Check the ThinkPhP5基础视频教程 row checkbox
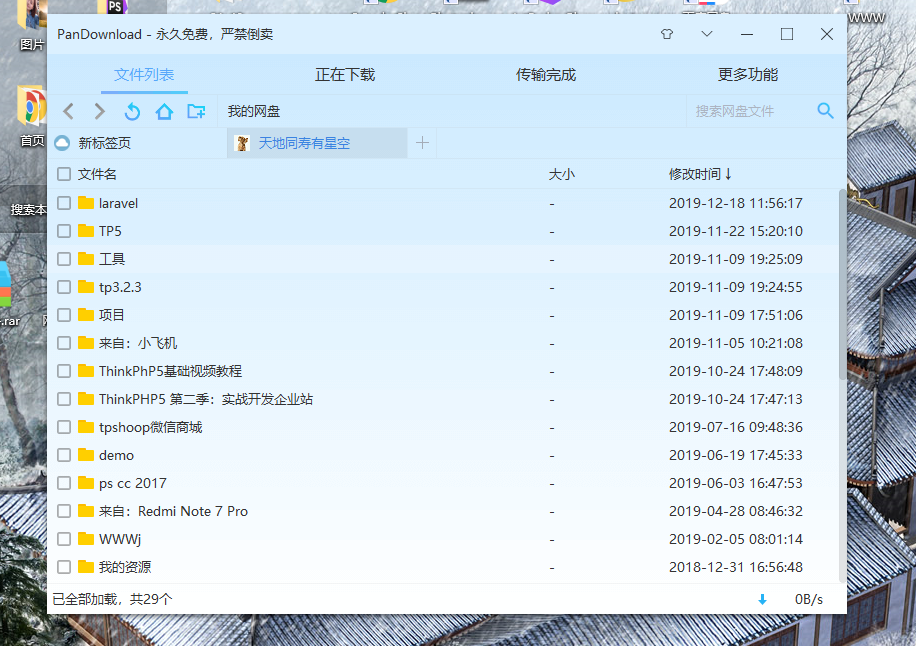The image size is (916, 646). 64,371
